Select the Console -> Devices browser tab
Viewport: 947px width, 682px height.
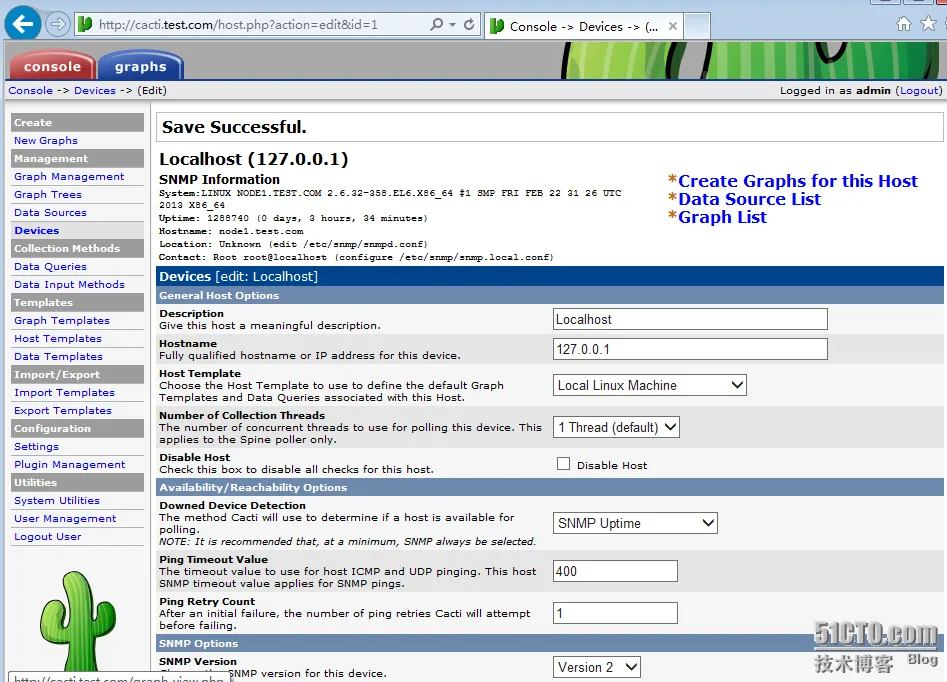tap(583, 26)
